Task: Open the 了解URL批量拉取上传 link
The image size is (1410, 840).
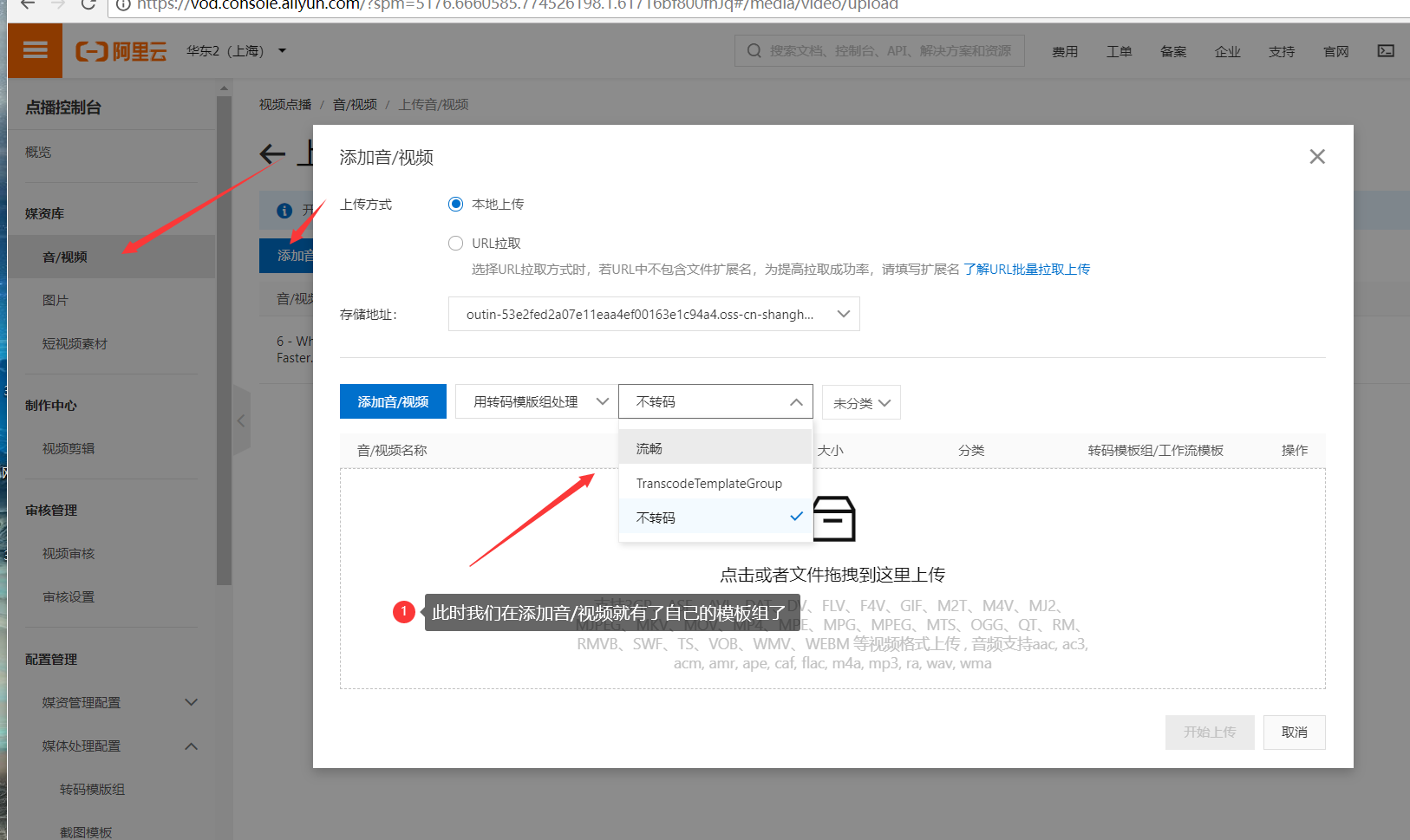Action: tap(1027, 269)
